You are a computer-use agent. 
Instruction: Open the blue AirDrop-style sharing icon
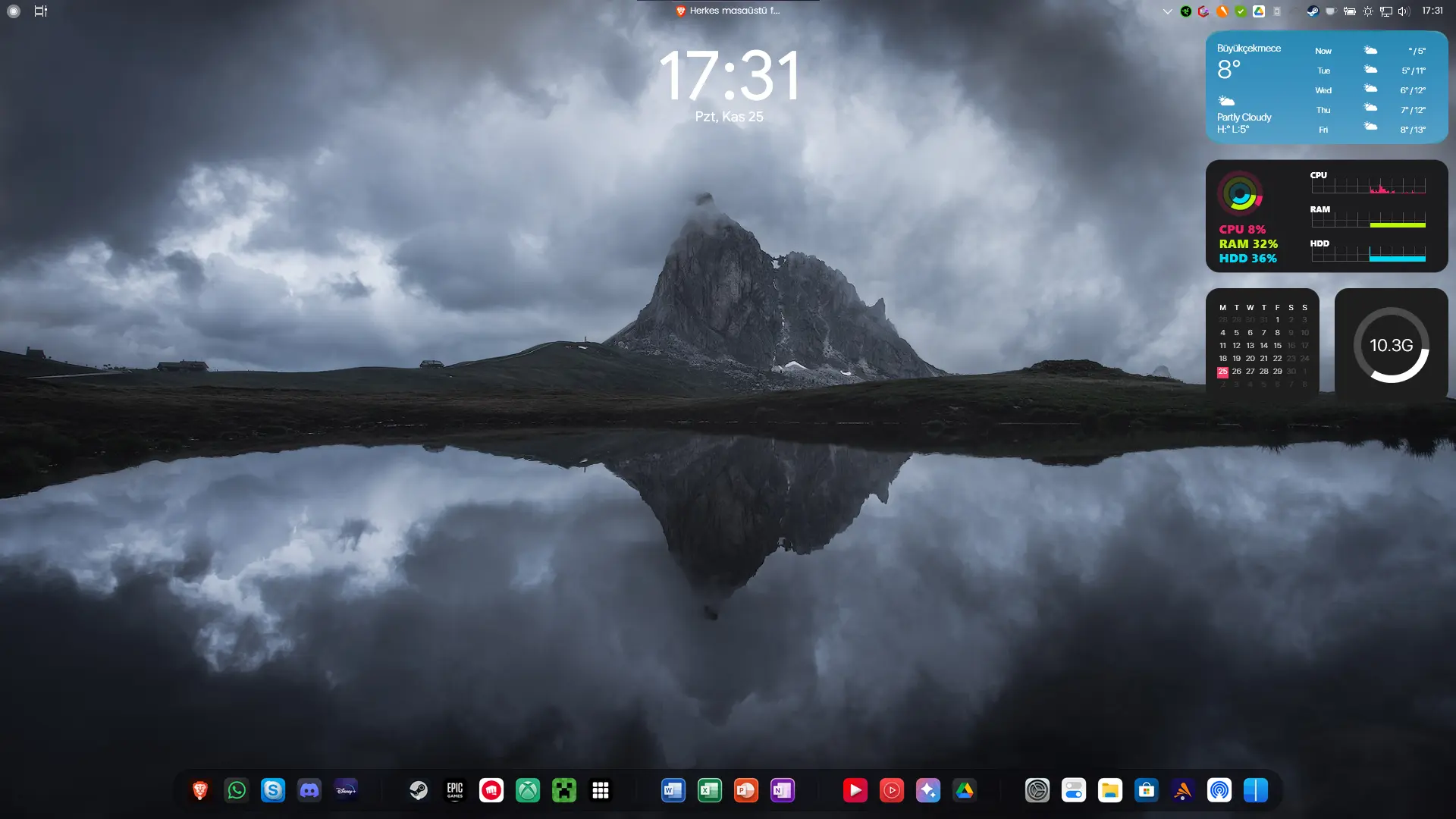click(1219, 790)
